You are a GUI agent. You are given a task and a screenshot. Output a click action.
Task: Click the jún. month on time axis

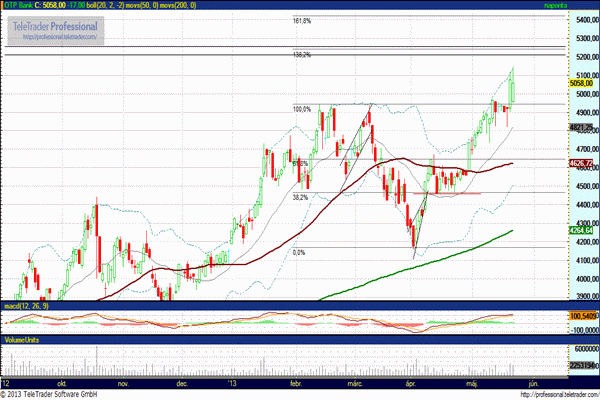[x=533, y=384]
